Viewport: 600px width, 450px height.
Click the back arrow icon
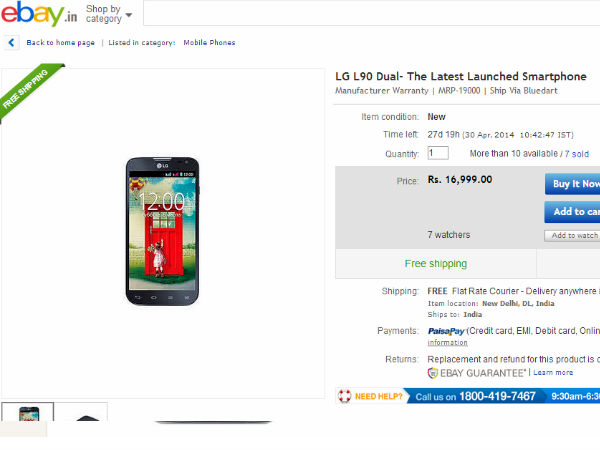pyautogui.click(x=12, y=43)
